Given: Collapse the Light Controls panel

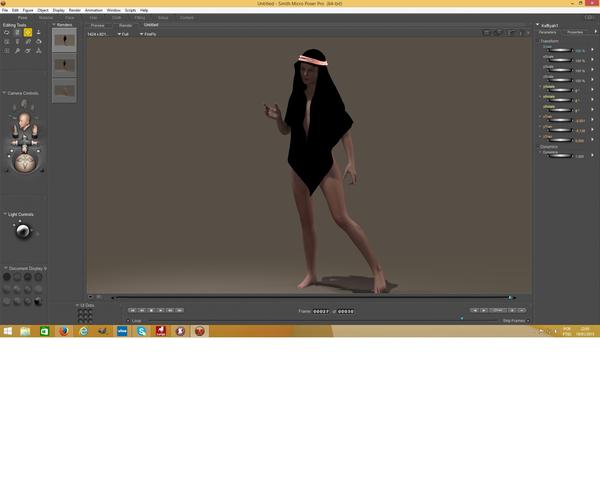Looking at the screenshot, I should coord(5,214).
